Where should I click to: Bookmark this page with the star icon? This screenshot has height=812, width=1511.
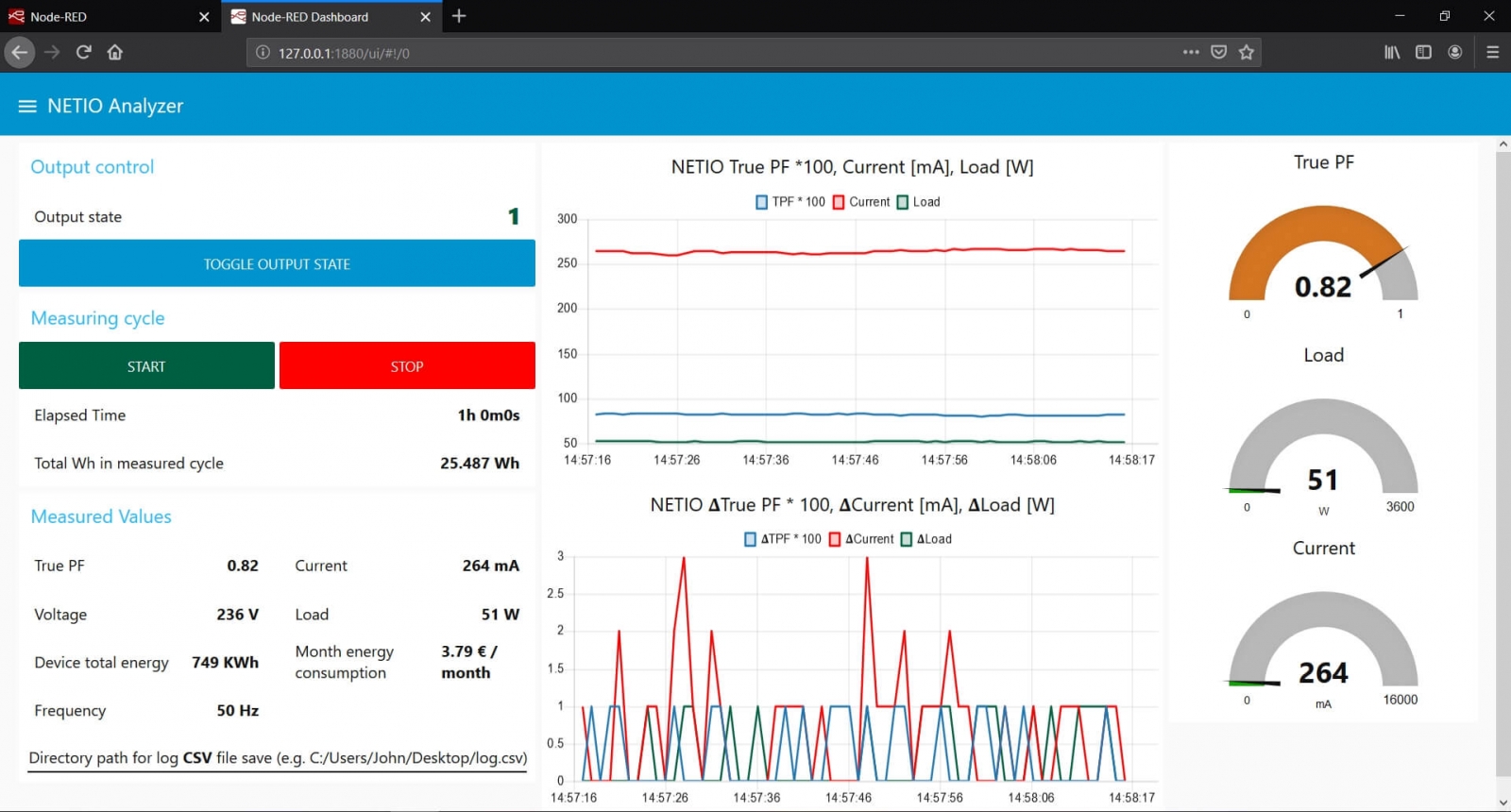[1247, 52]
